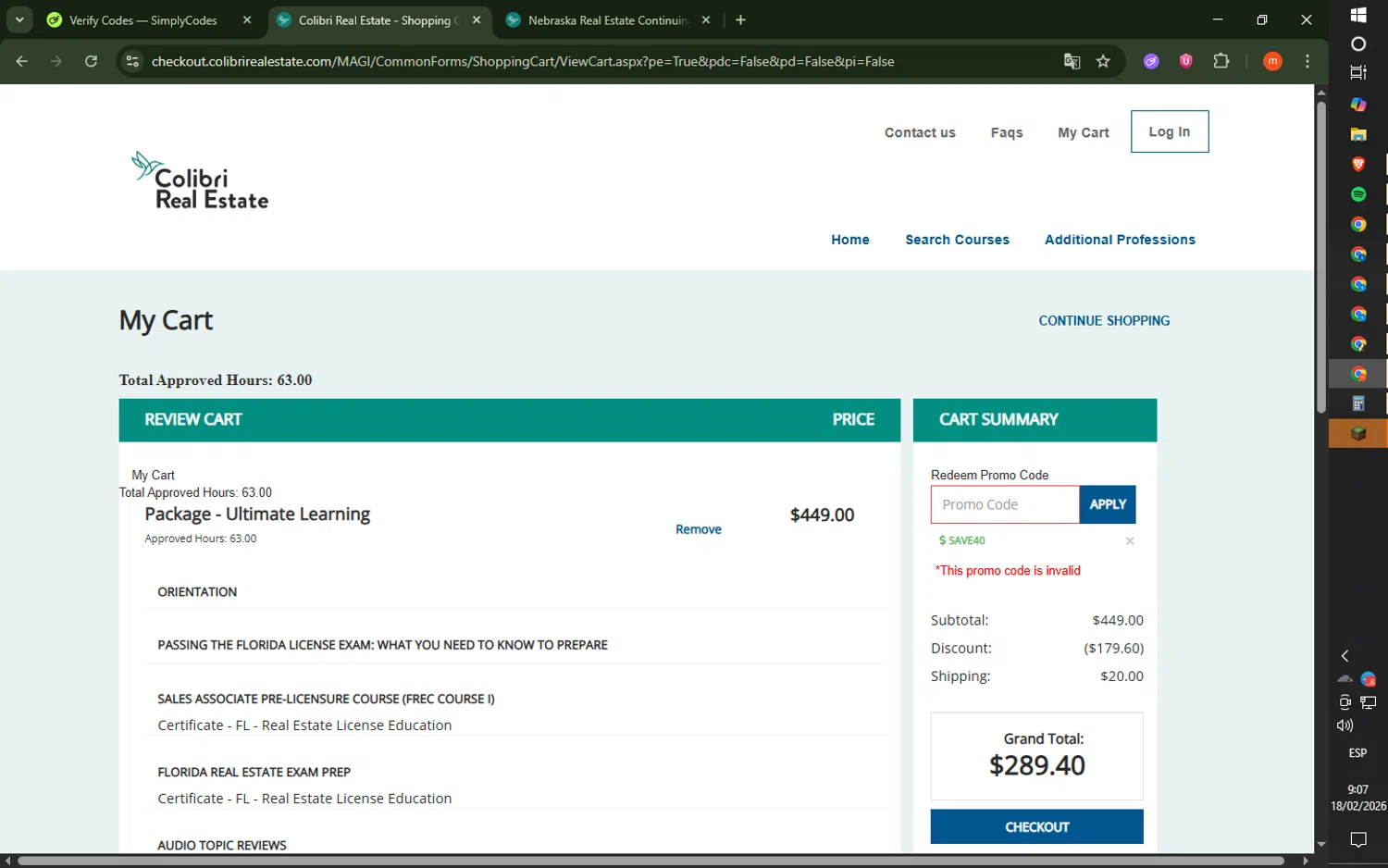Open the clock and date 9:07
This screenshot has height=868, width=1388.
(x=1357, y=798)
